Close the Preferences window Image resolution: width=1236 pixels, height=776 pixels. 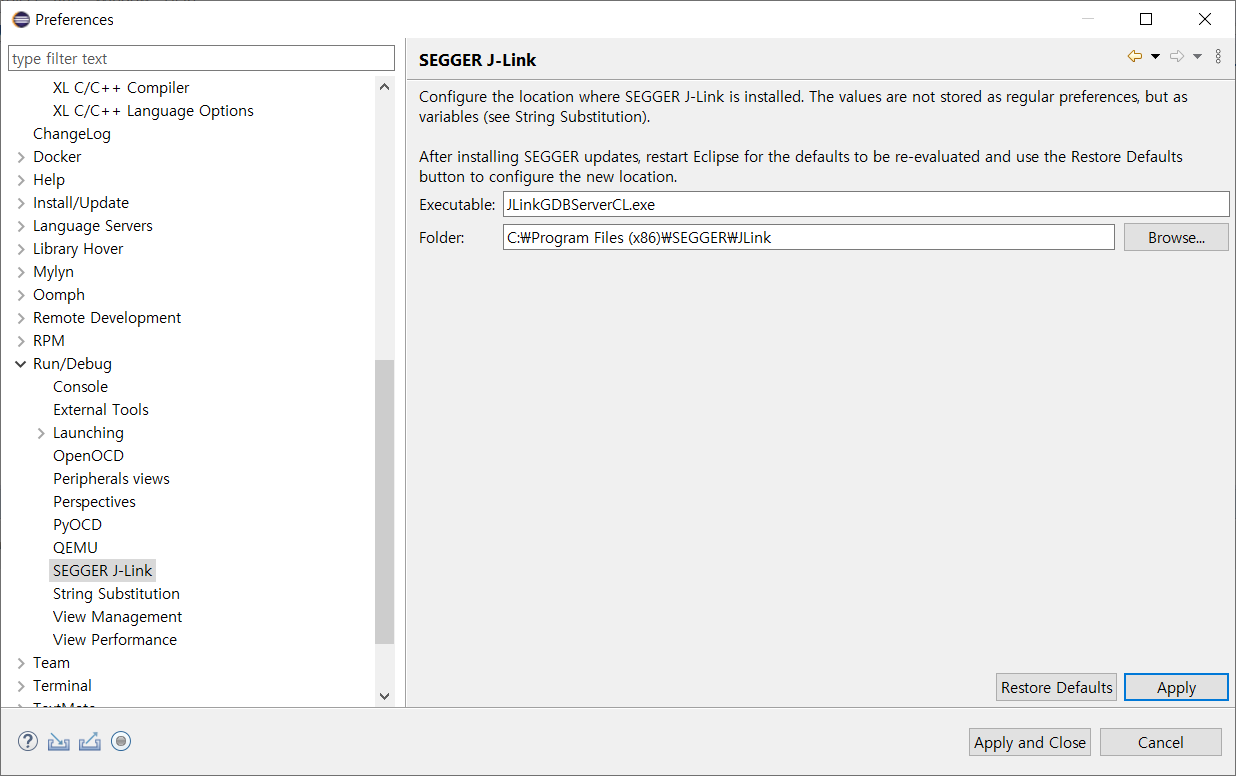click(x=1205, y=19)
